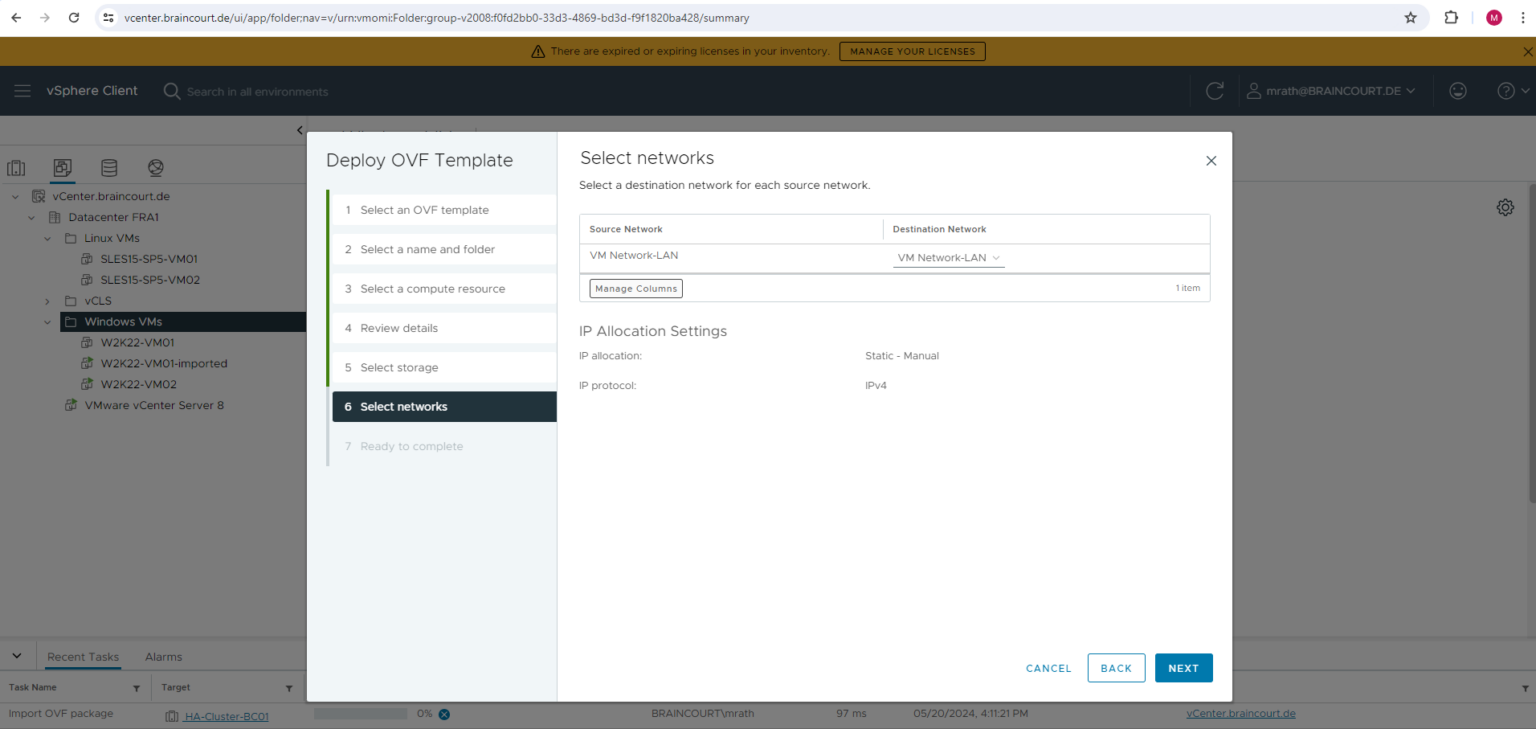Click the Import OVF package progress bar

click(x=360, y=714)
